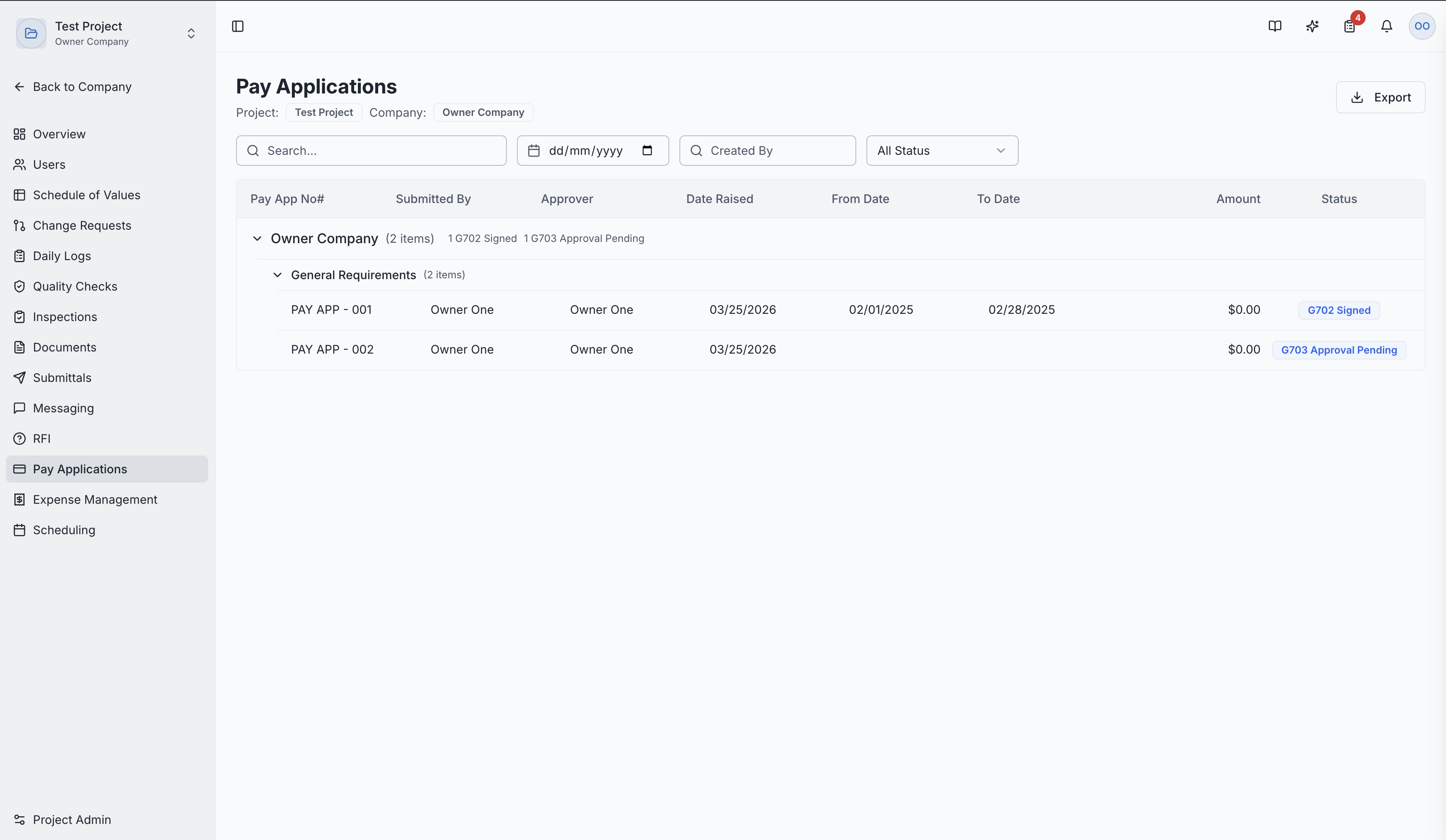Open the notifications bell
Viewport: 1446px width, 840px height.
(x=1386, y=26)
